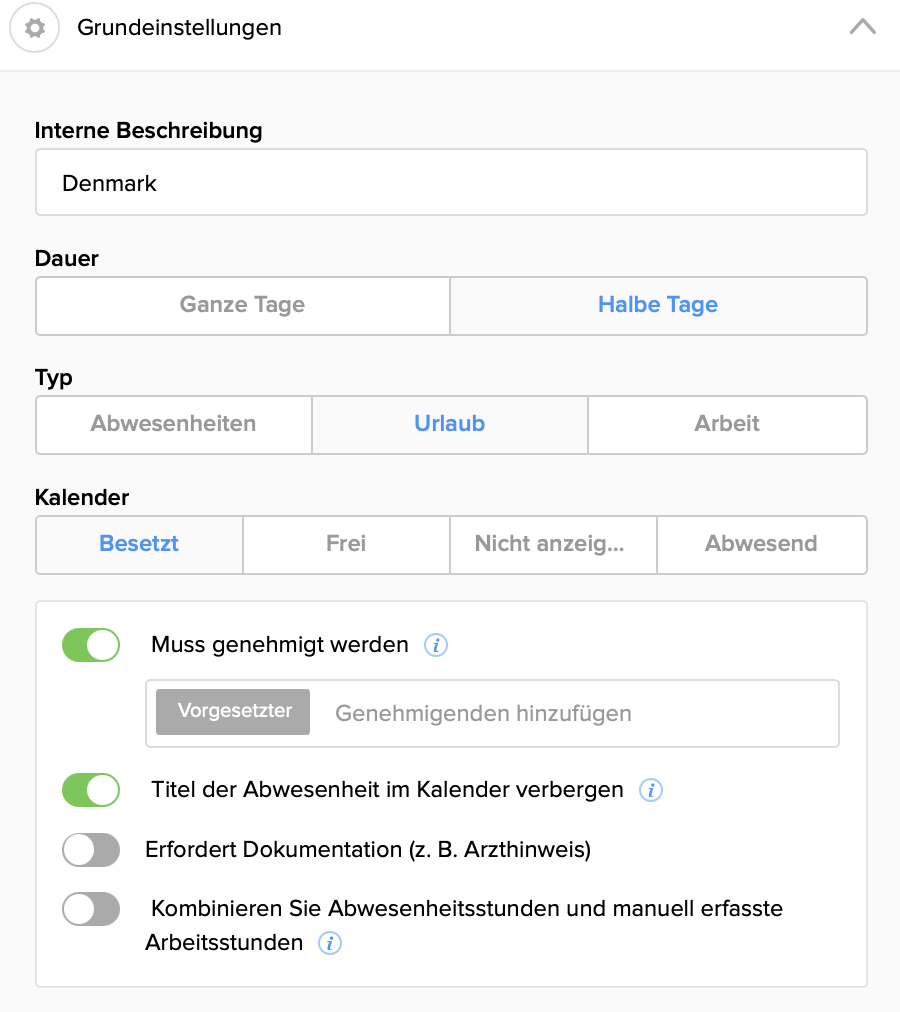The image size is (900, 1012).
Task: Pick the Nicht anzeig... calendar option
Action: [x=553, y=544]
